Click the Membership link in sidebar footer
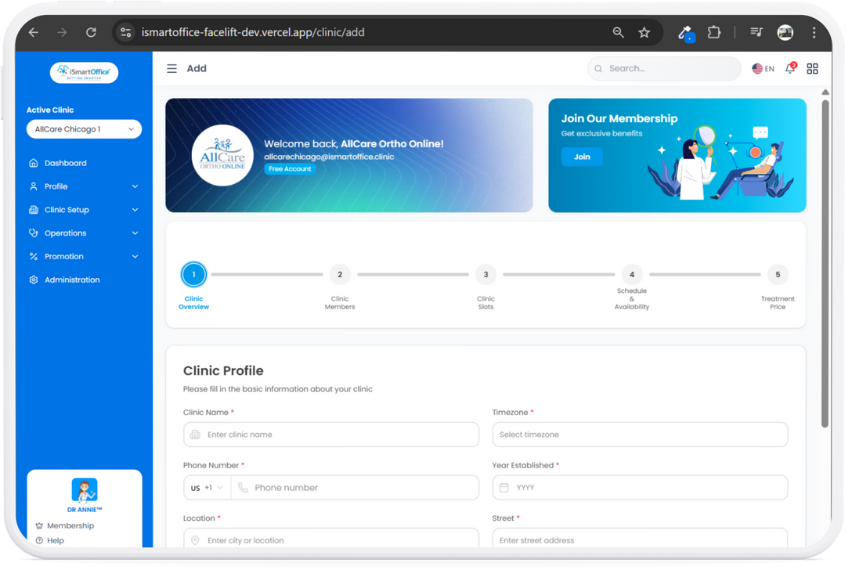Screen dimensions: 846x574 70,526
